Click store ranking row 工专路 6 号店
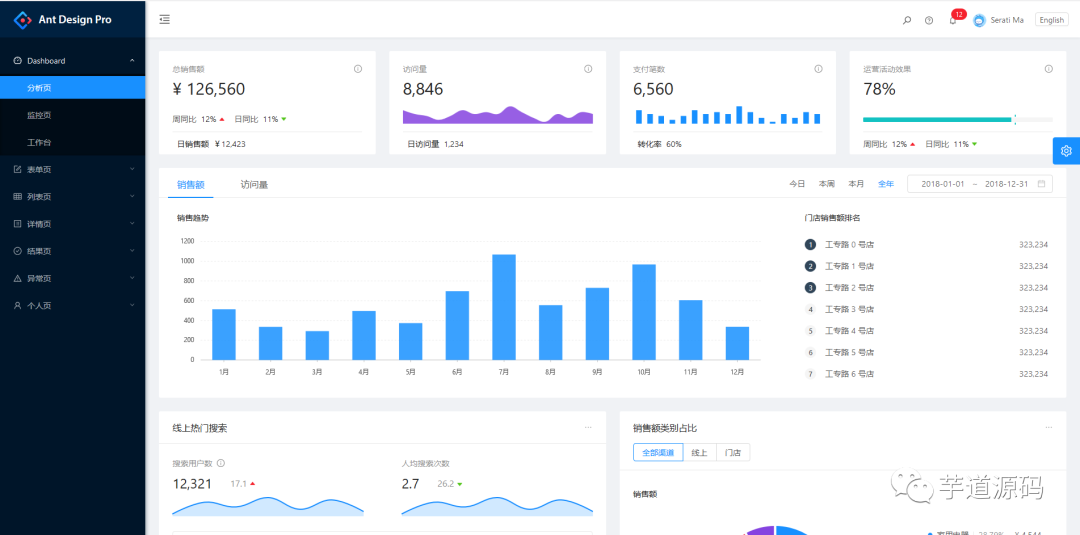Viewport: 1080px width, 535px height. pos(926,374)
